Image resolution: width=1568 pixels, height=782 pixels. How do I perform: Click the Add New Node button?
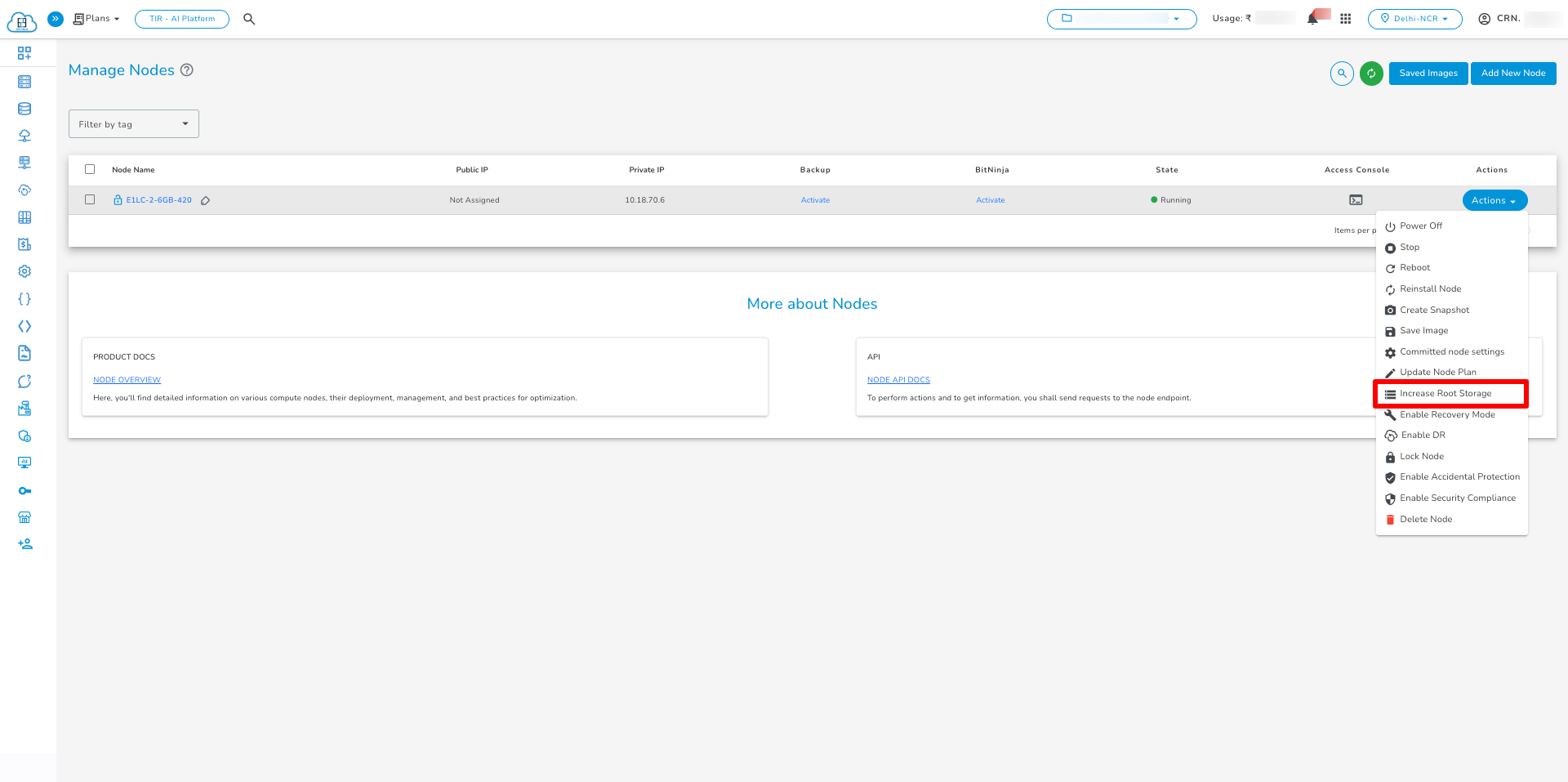click(x=1513, y=74)
